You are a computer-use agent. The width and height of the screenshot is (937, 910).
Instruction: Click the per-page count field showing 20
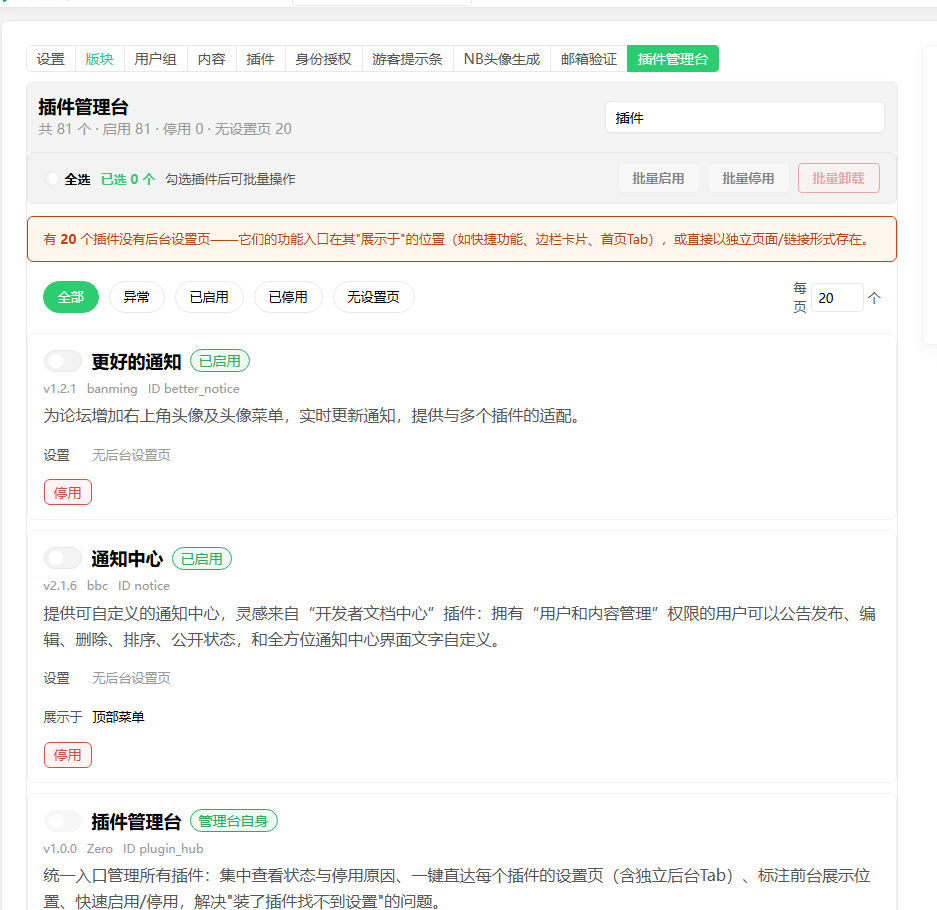(x=837, y=298)
